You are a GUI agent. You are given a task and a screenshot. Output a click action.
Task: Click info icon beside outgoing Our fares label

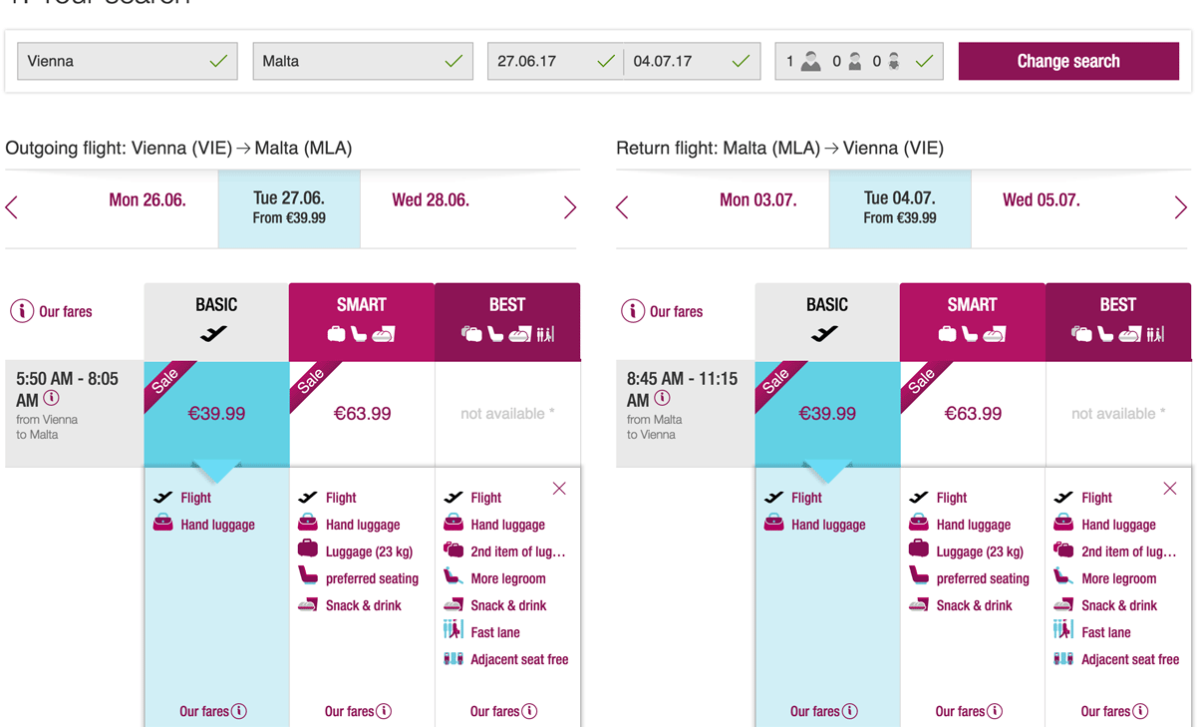[22, 311]
